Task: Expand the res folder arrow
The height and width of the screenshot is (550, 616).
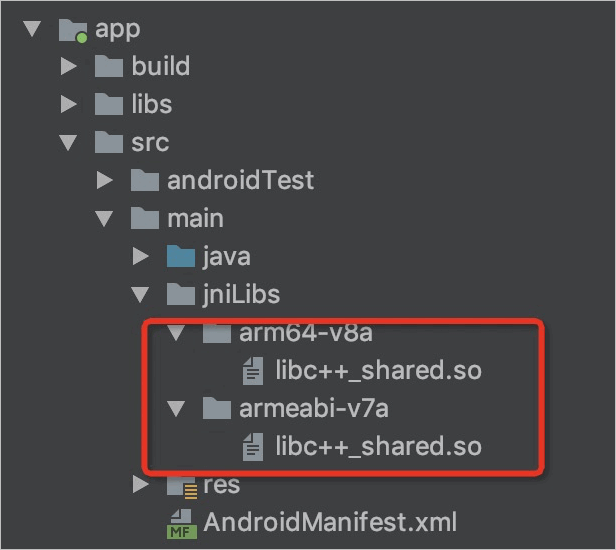Action: (x=141, y=484)
